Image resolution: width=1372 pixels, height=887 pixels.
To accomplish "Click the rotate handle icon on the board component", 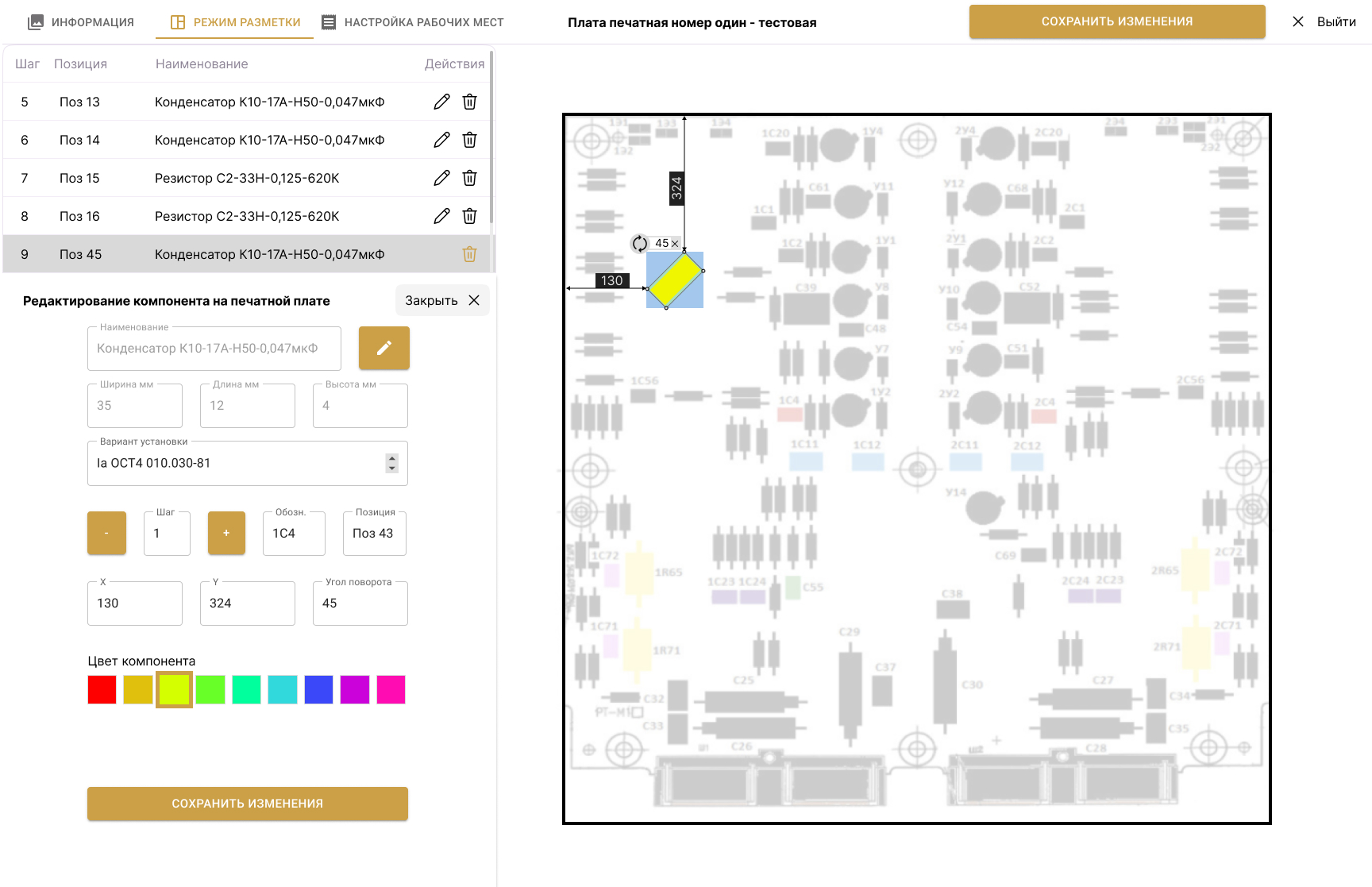I will point(640,244).
